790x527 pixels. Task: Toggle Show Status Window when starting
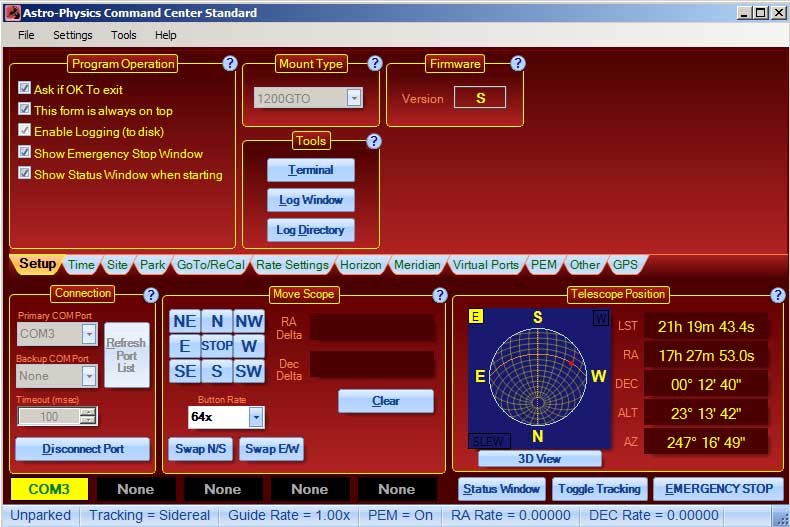[24, 173]
